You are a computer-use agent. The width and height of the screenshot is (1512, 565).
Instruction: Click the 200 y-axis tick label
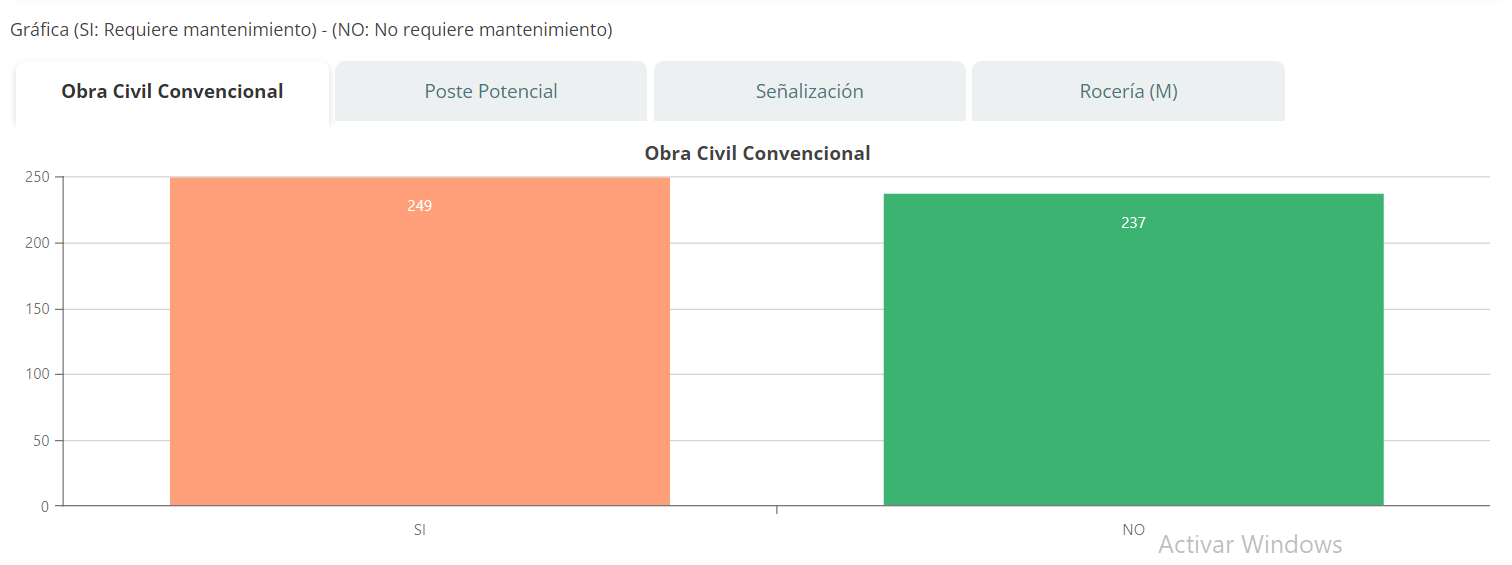pos(37,243)
